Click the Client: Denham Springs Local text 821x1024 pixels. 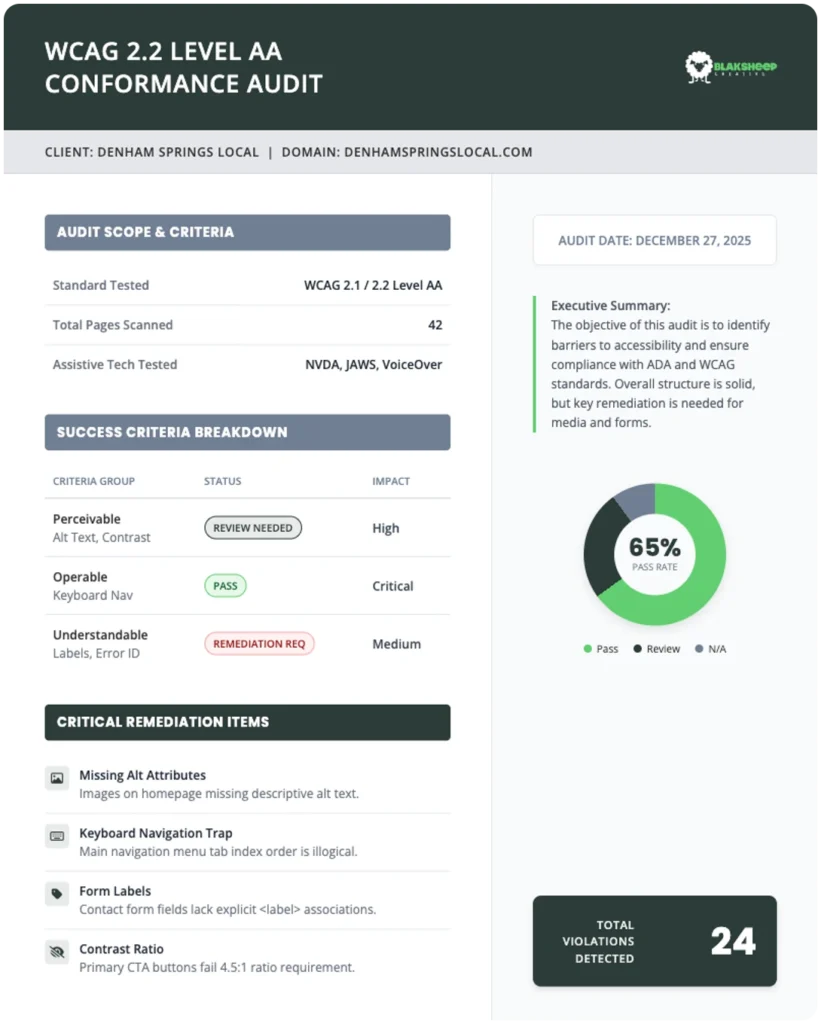[x=152, y=152]
